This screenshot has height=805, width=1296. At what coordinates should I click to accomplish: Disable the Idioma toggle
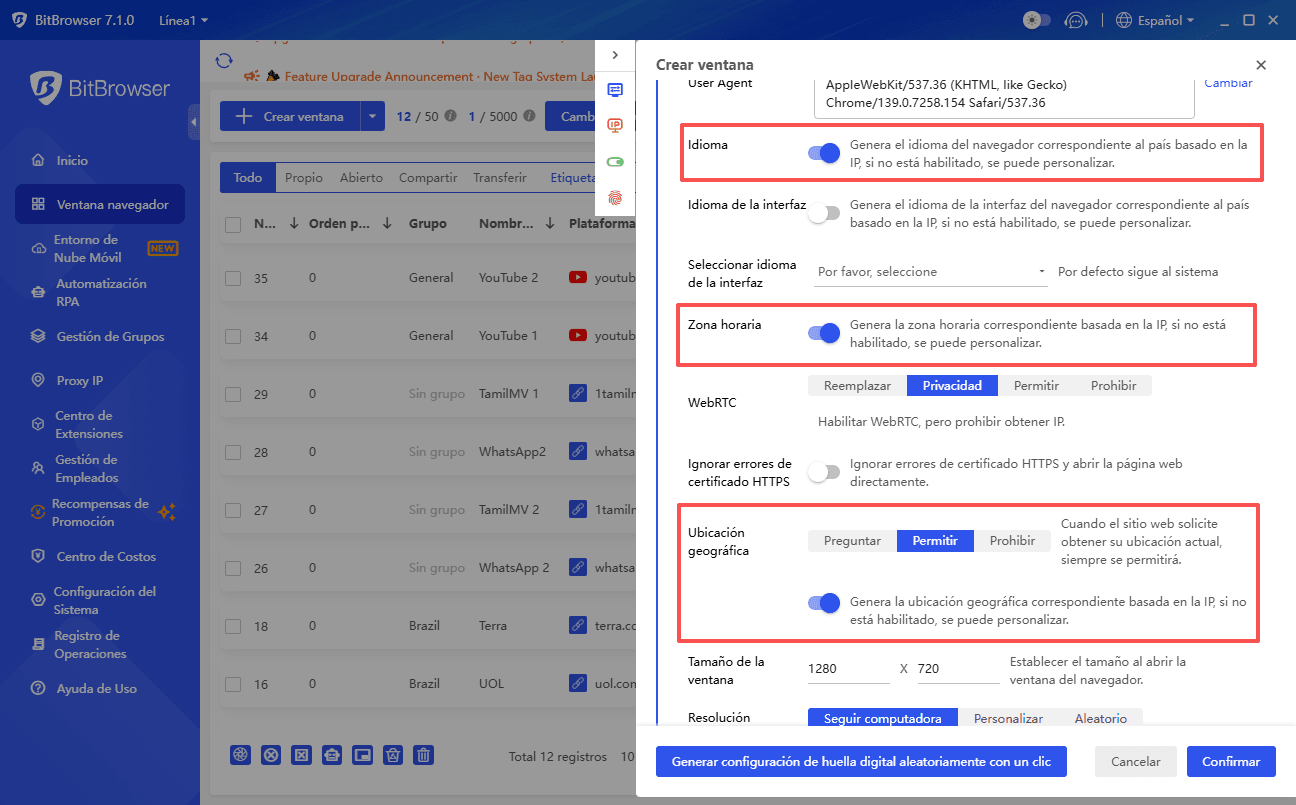coord(823,153)
